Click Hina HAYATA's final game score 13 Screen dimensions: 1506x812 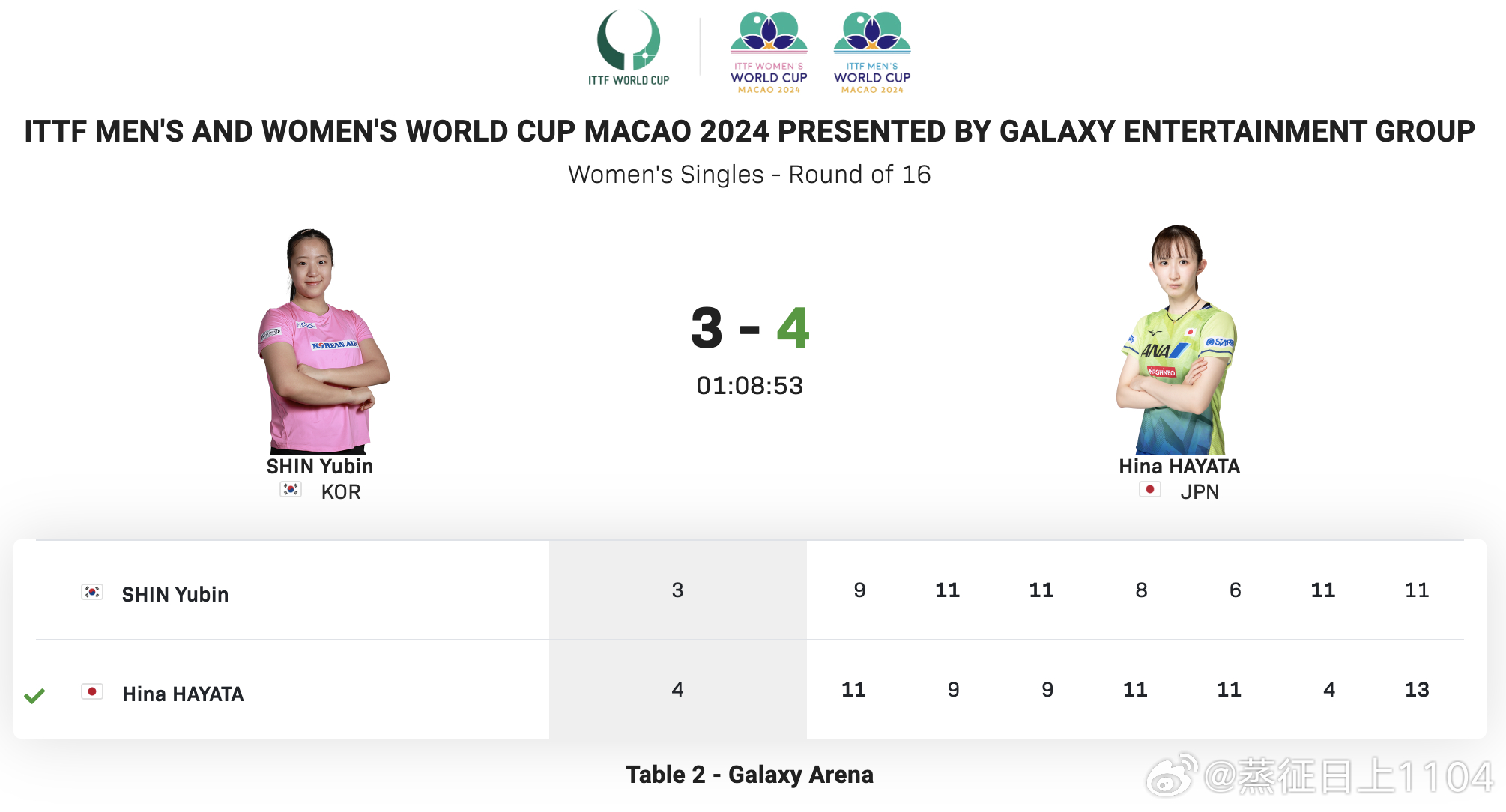pyautogui.click(x=1416, y=689)
